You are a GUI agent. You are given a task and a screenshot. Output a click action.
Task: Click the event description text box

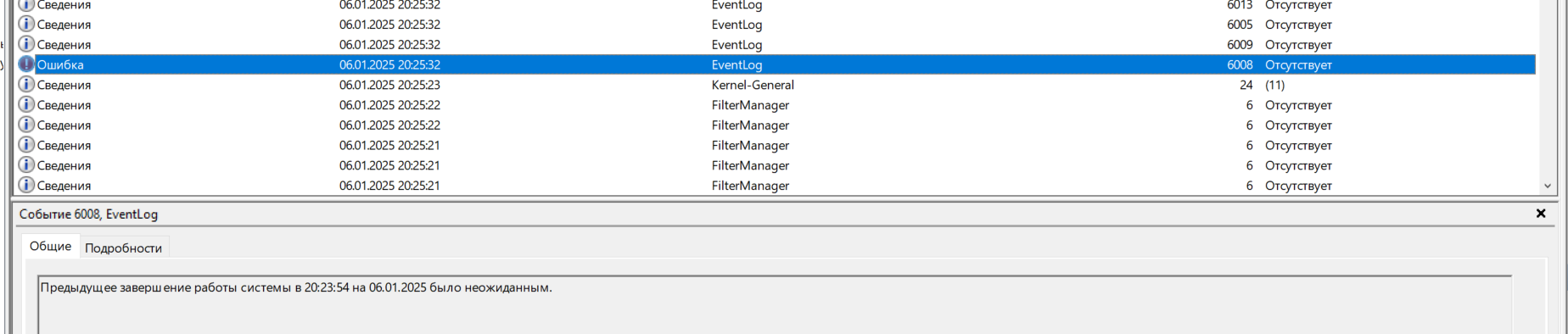[775, 305]
